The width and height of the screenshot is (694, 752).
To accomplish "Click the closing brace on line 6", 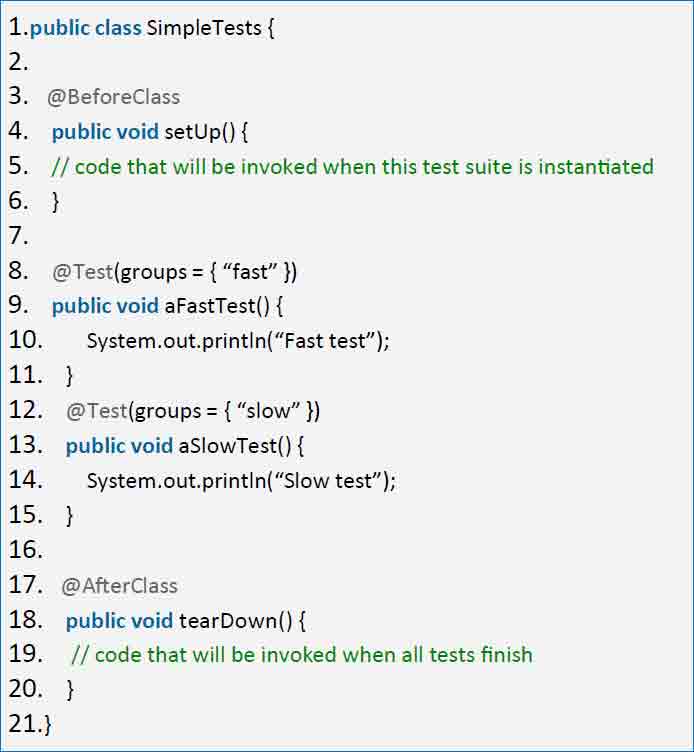I will click(56, 201).
